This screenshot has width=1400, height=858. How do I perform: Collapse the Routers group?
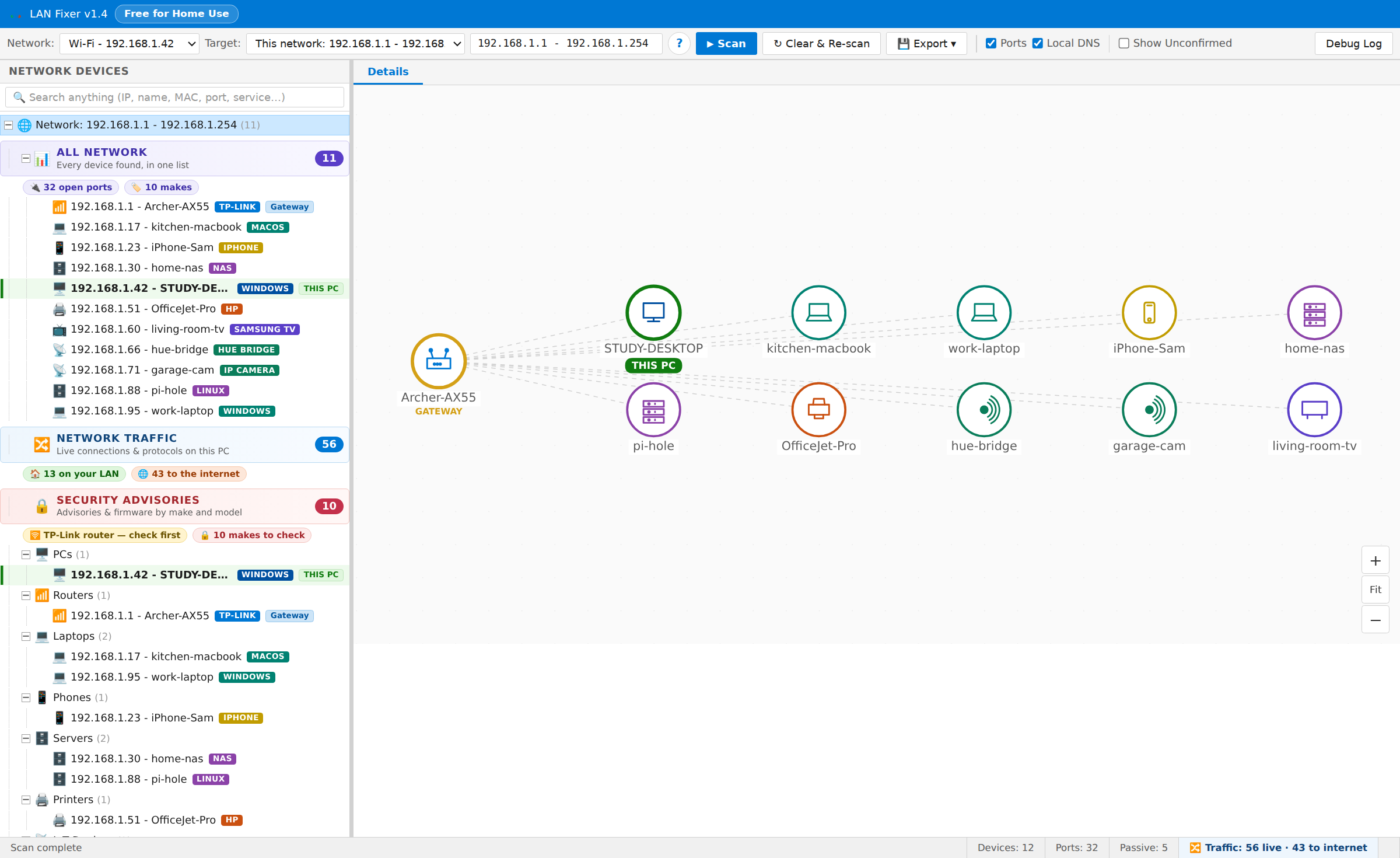(x=26, y=595)
